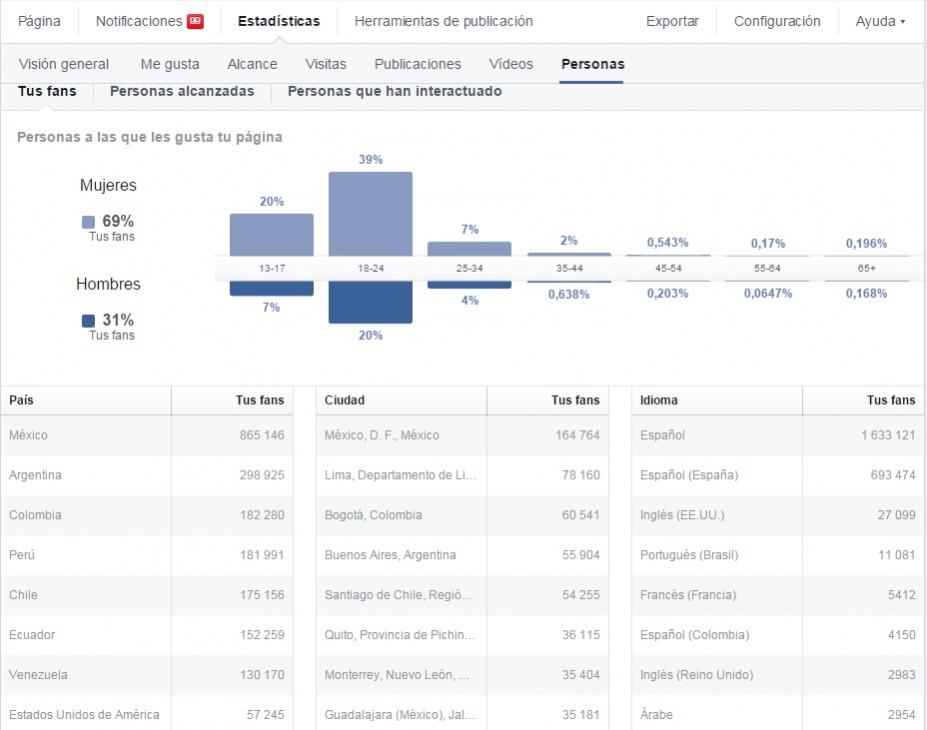Open Configuración settings
The image size is (927, 730).
[777, 21]
